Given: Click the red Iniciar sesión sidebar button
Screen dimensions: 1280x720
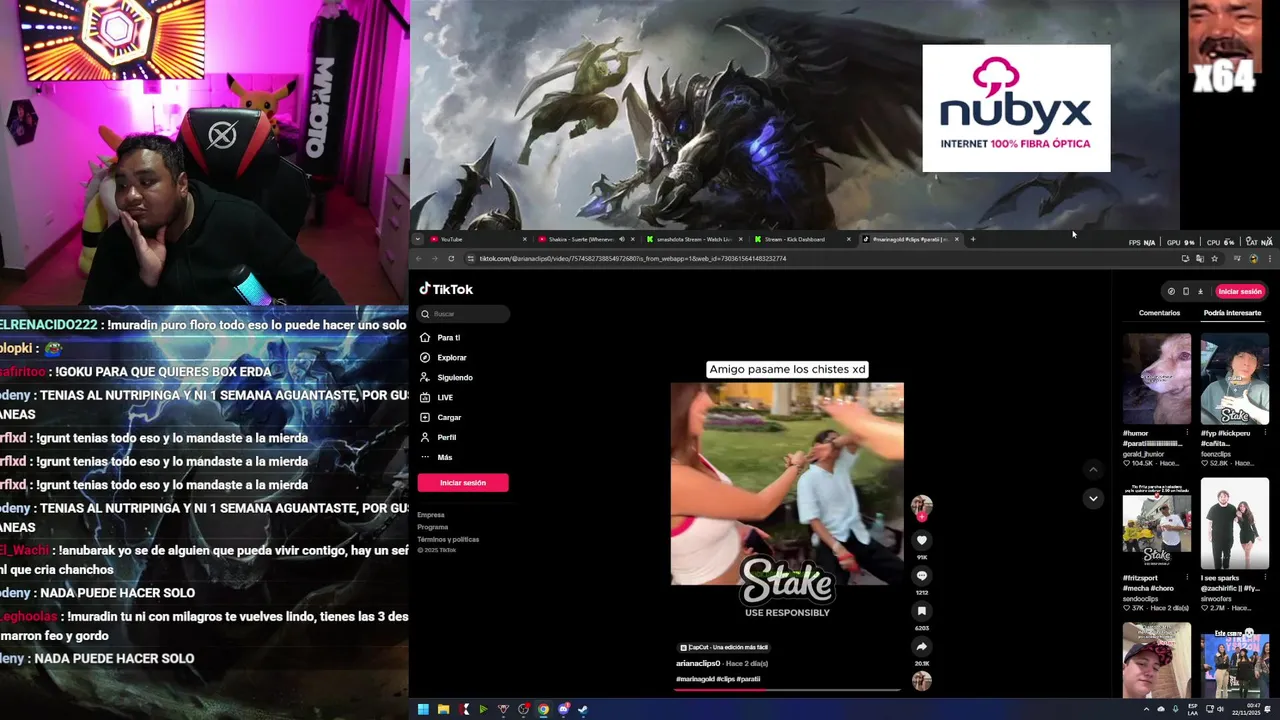Looking at the screenshot, I should [463, 483].
